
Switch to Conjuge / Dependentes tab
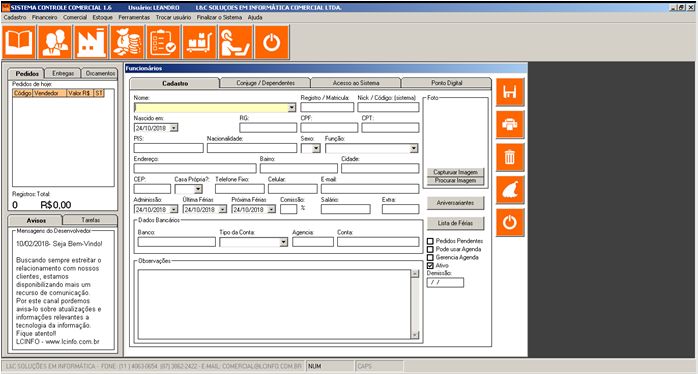[265, 83]
